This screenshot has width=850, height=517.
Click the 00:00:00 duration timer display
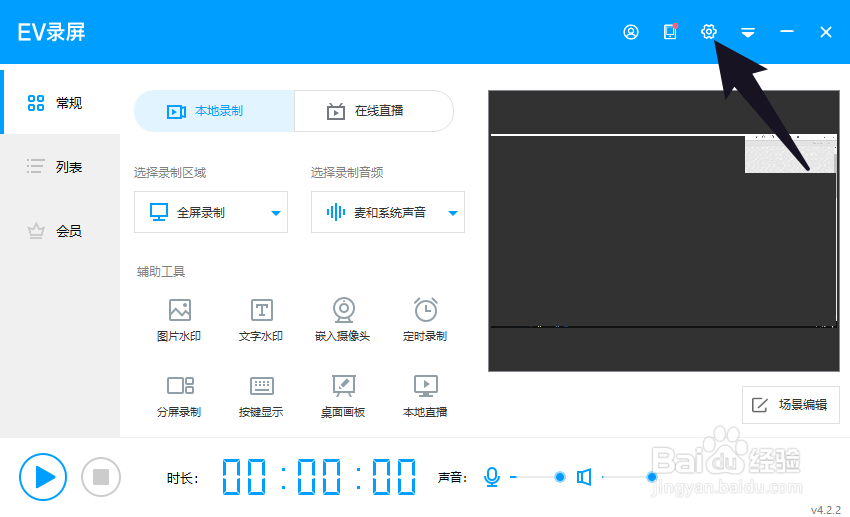click(x=319, y=477)
